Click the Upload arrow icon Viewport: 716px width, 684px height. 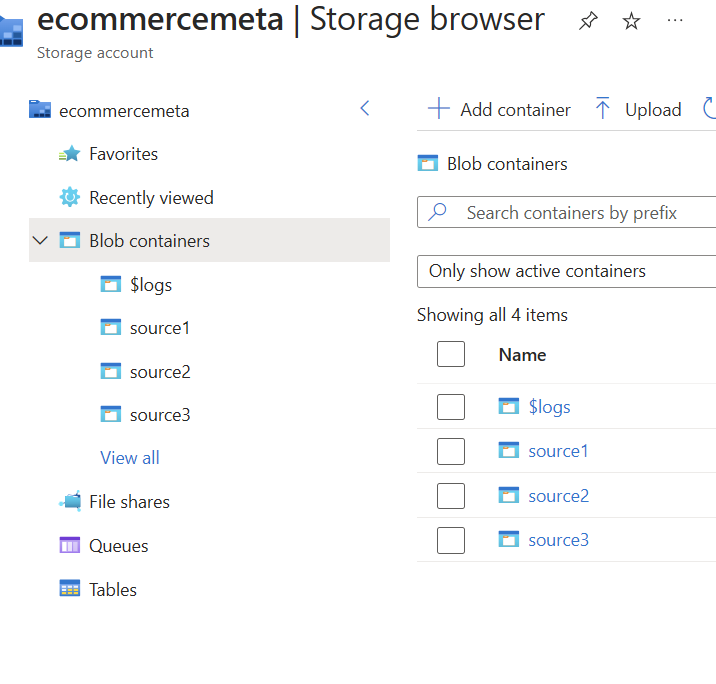[602, 108]
